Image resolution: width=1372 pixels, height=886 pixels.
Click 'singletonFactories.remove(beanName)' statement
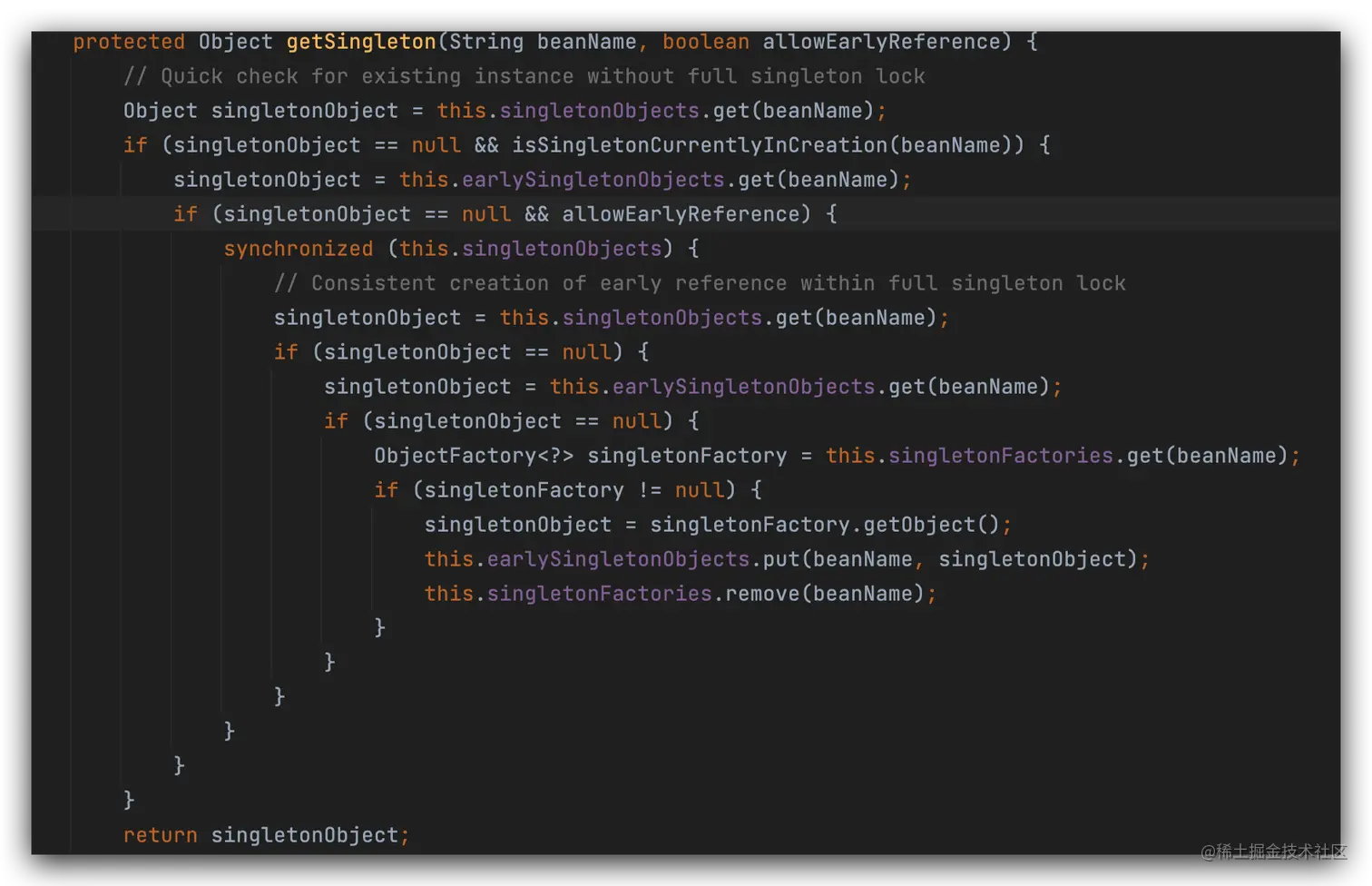(681, 594)
